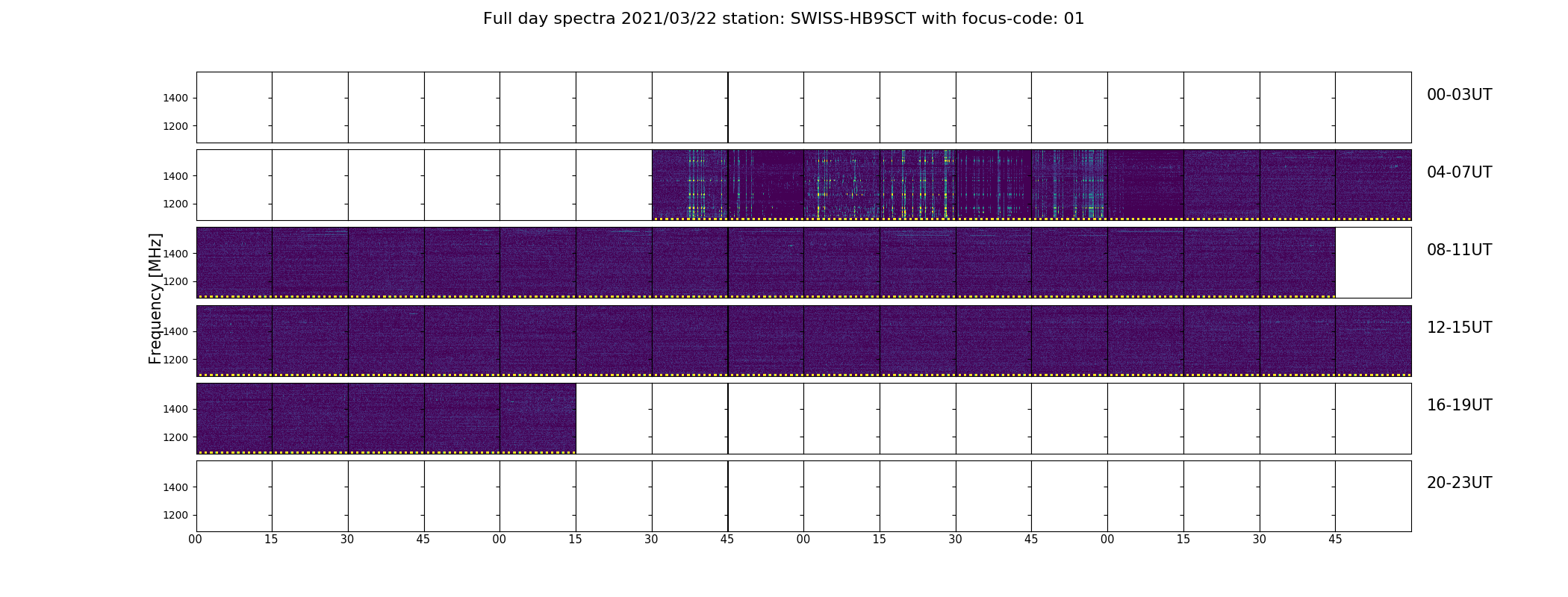Click the '12-15UT' row label

[x=1459, y=328]
